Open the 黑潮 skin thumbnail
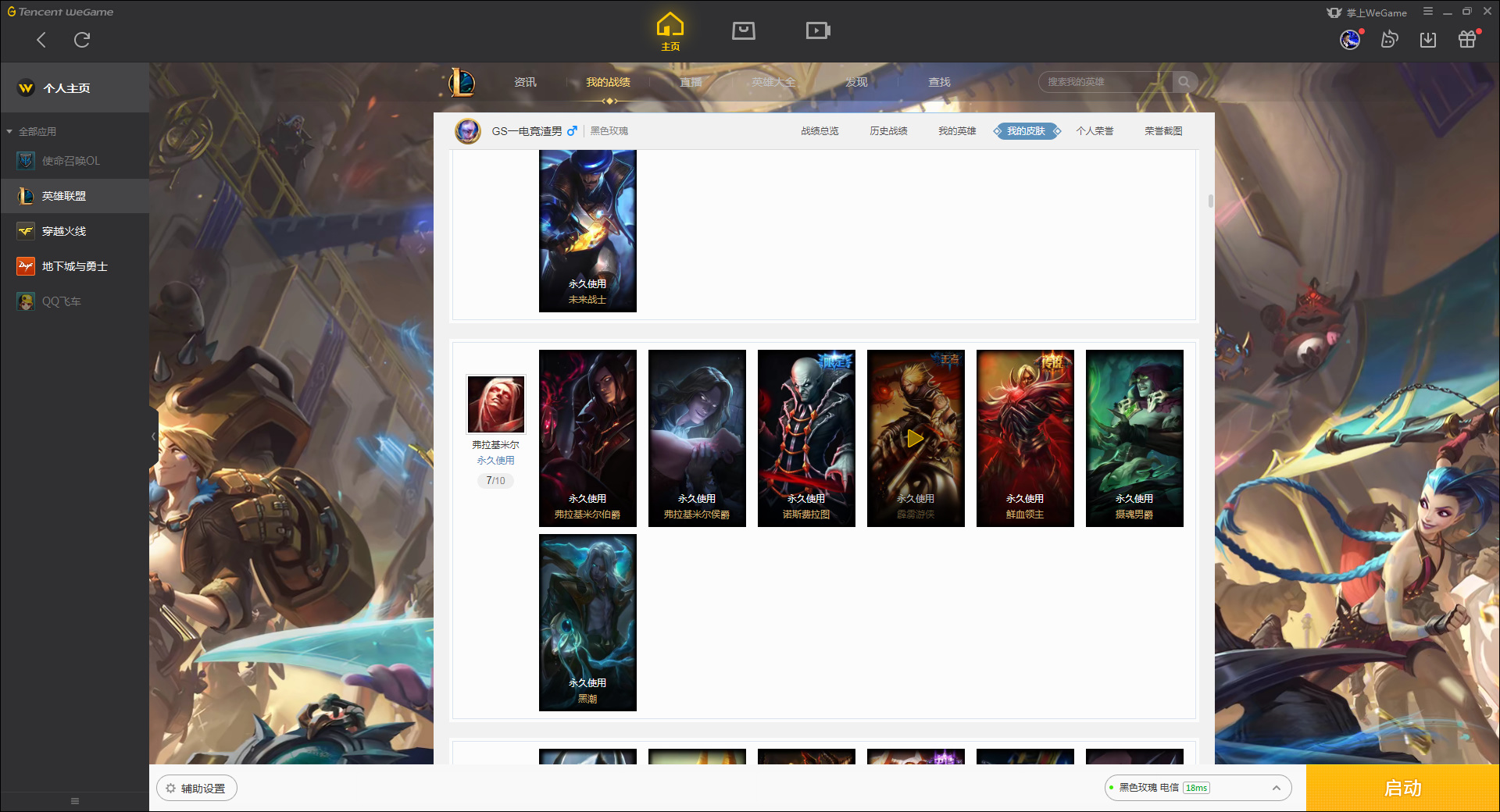The image size is (1500, 812). pos(587,622)
